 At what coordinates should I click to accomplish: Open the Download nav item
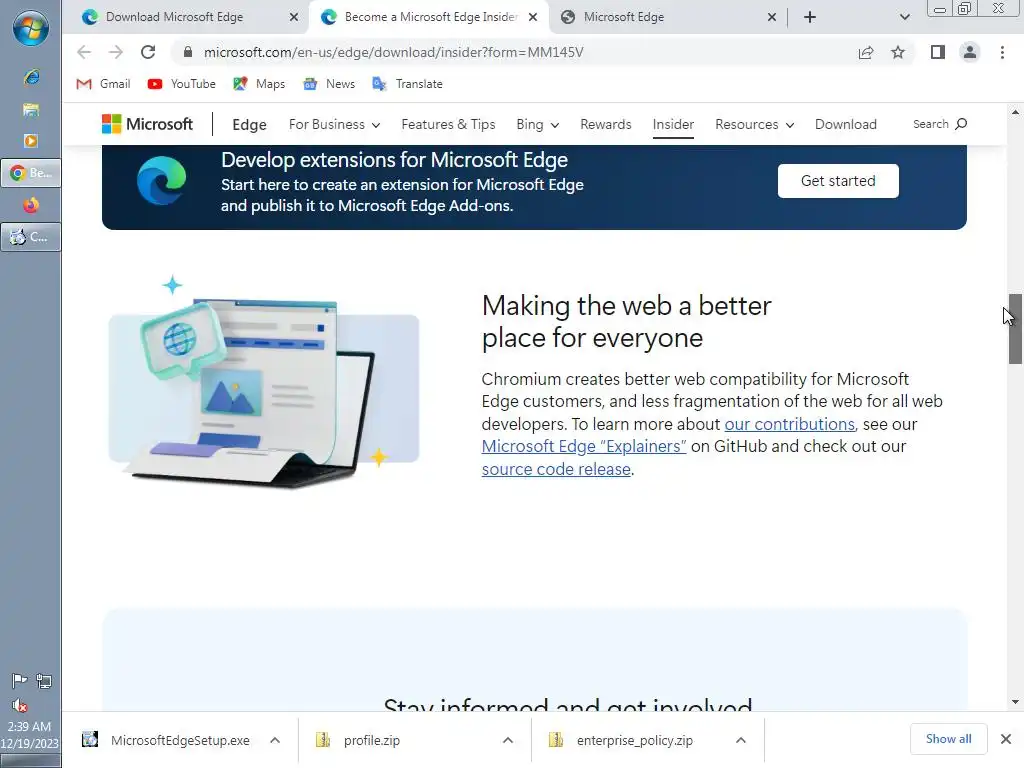pos(845,124)
